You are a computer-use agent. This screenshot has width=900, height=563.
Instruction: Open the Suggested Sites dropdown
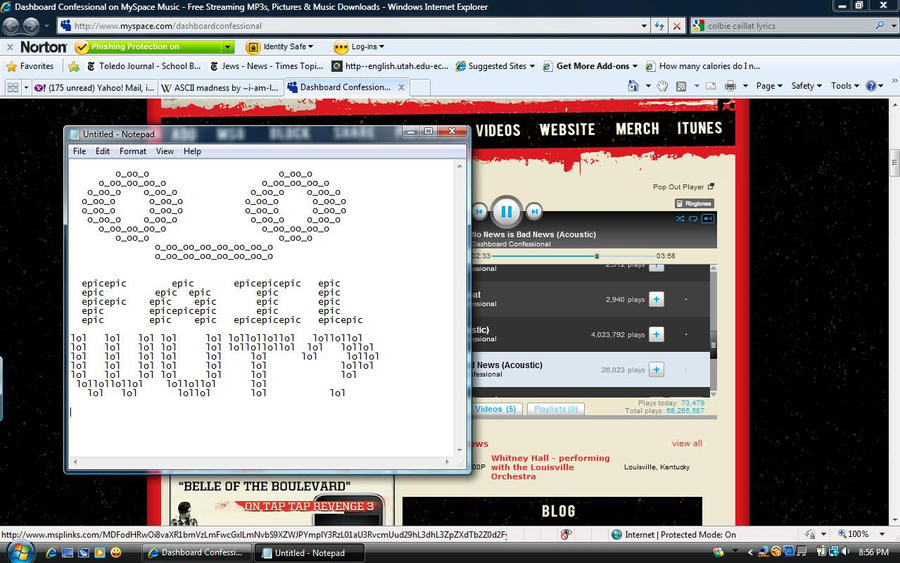[x=532, y=67]
